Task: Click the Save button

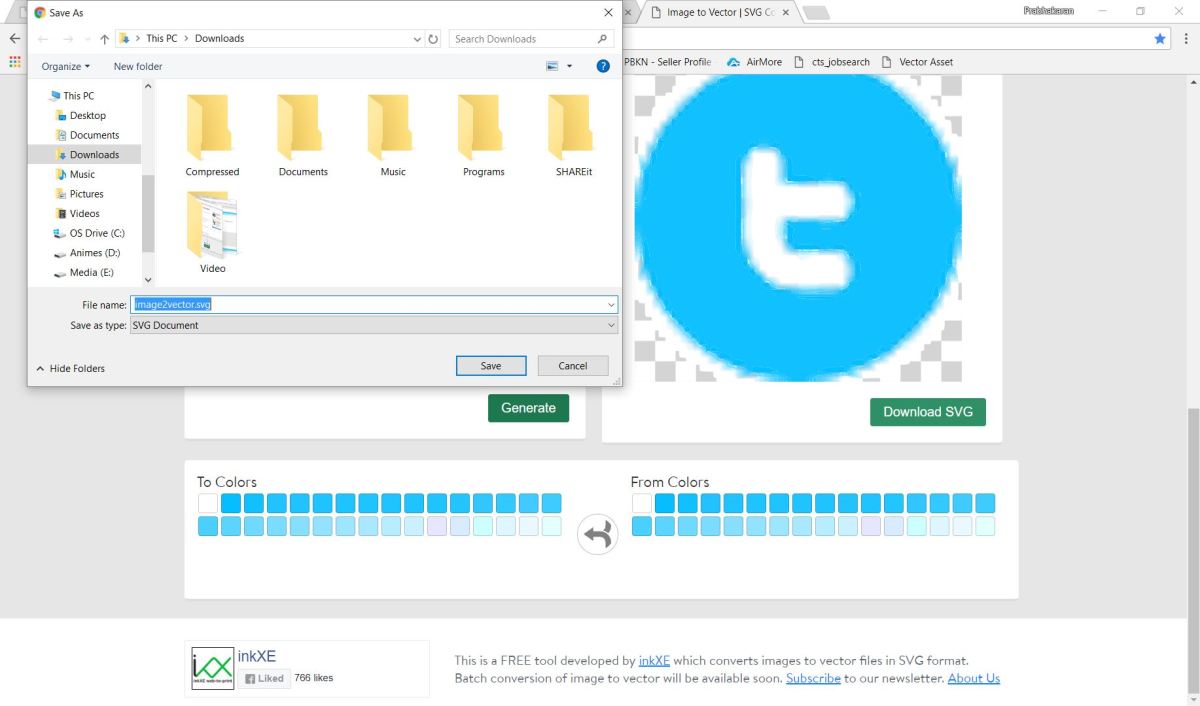Action: pyautogui.click(x=491, y=366)
